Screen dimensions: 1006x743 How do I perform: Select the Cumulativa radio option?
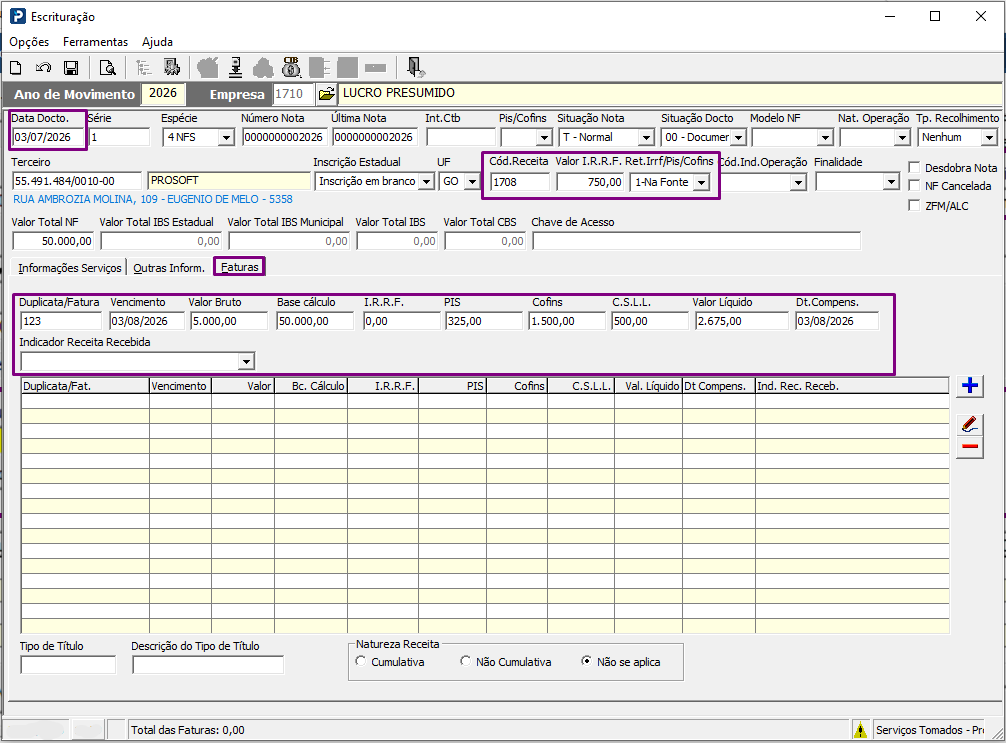361,661
